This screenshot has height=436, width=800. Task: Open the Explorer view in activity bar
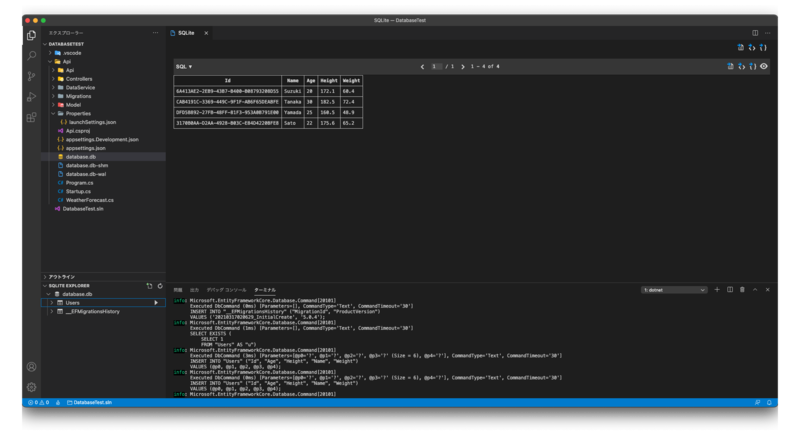point(32,35)
